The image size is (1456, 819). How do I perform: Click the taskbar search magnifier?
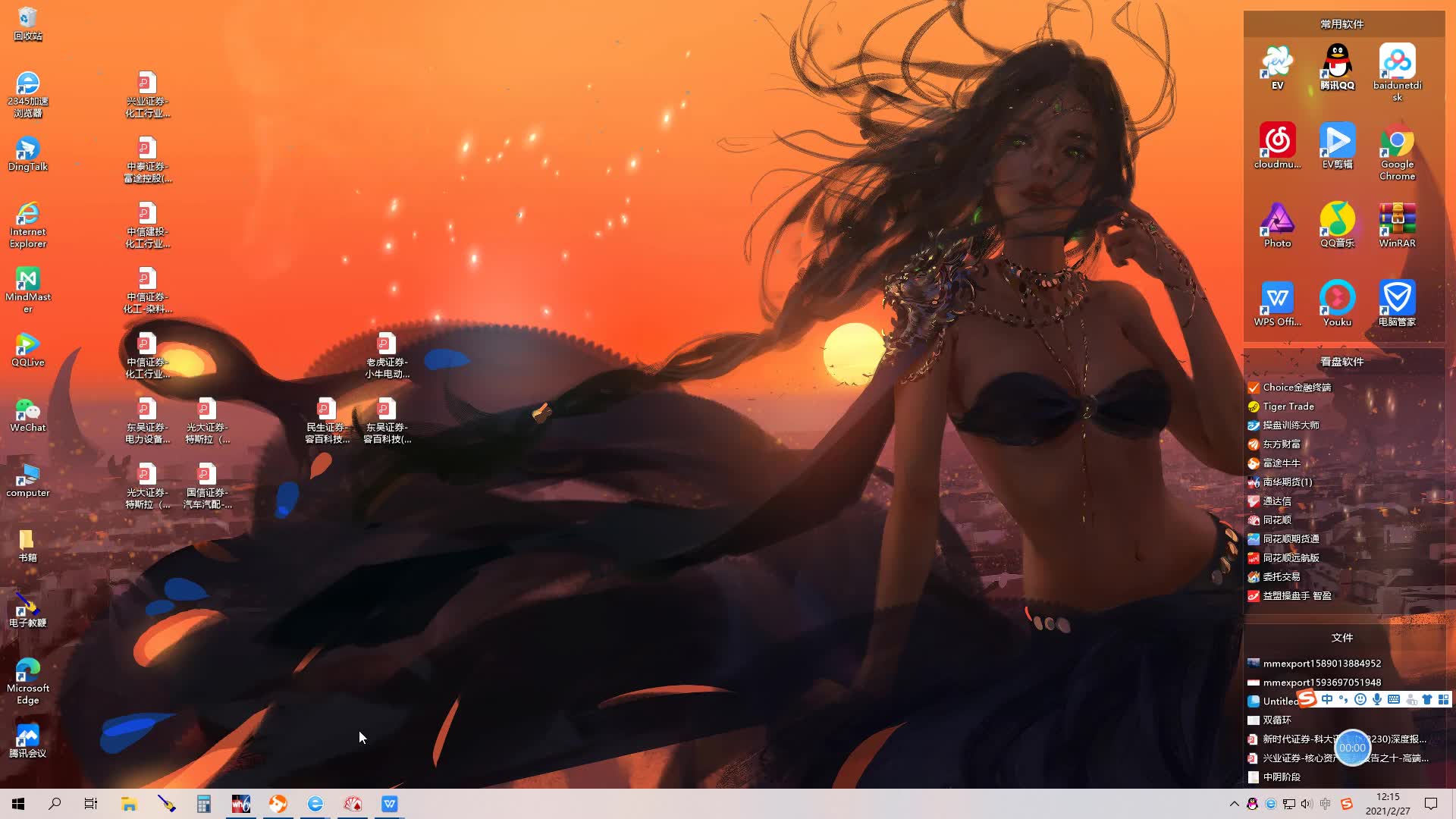55,804
